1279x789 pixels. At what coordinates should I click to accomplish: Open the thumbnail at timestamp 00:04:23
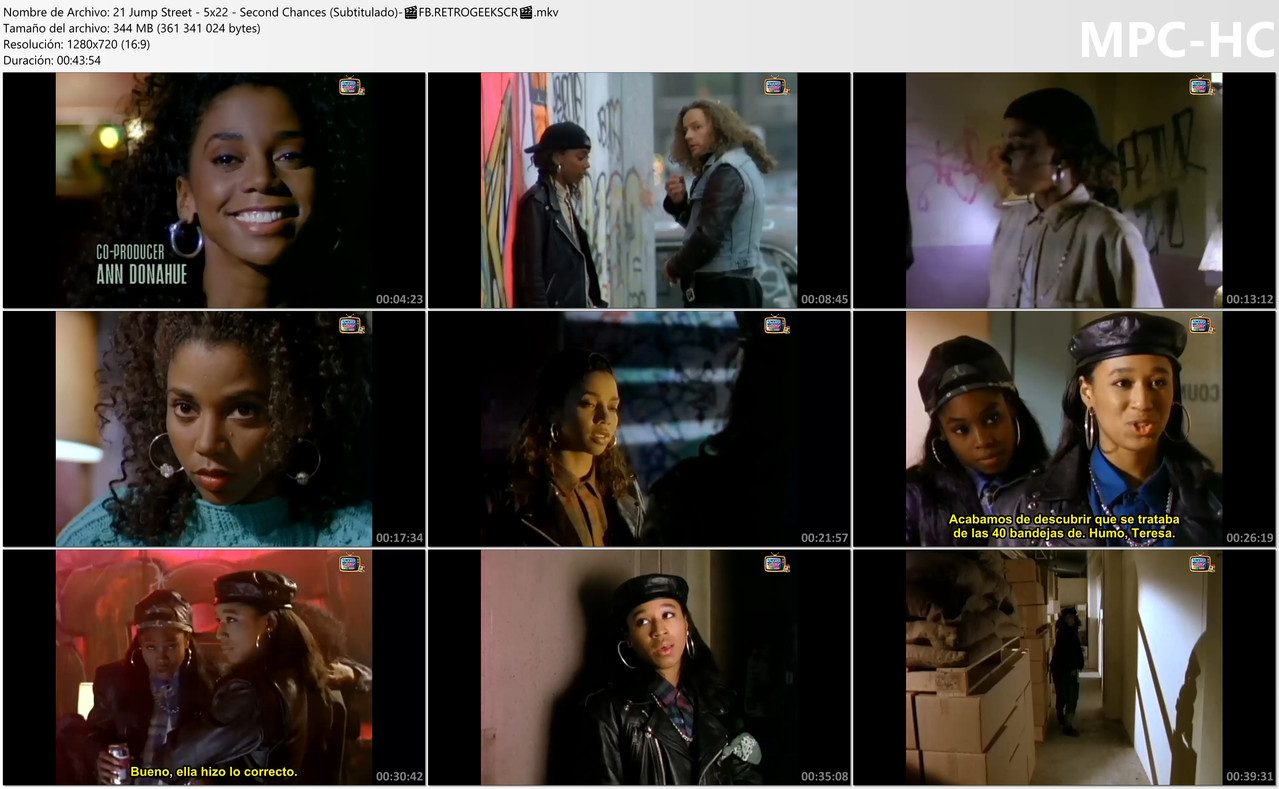(214, 190)
